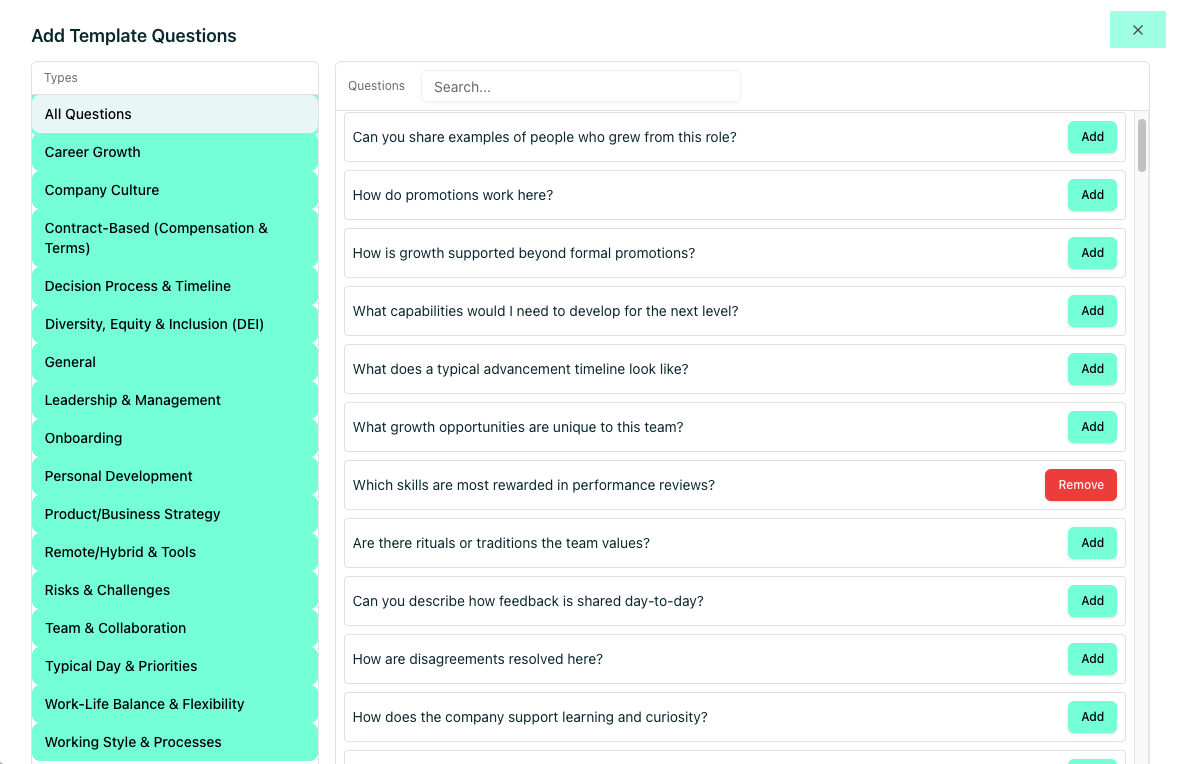Select the All Questions type
1179x764 pixels.
[x=175, y=114]
